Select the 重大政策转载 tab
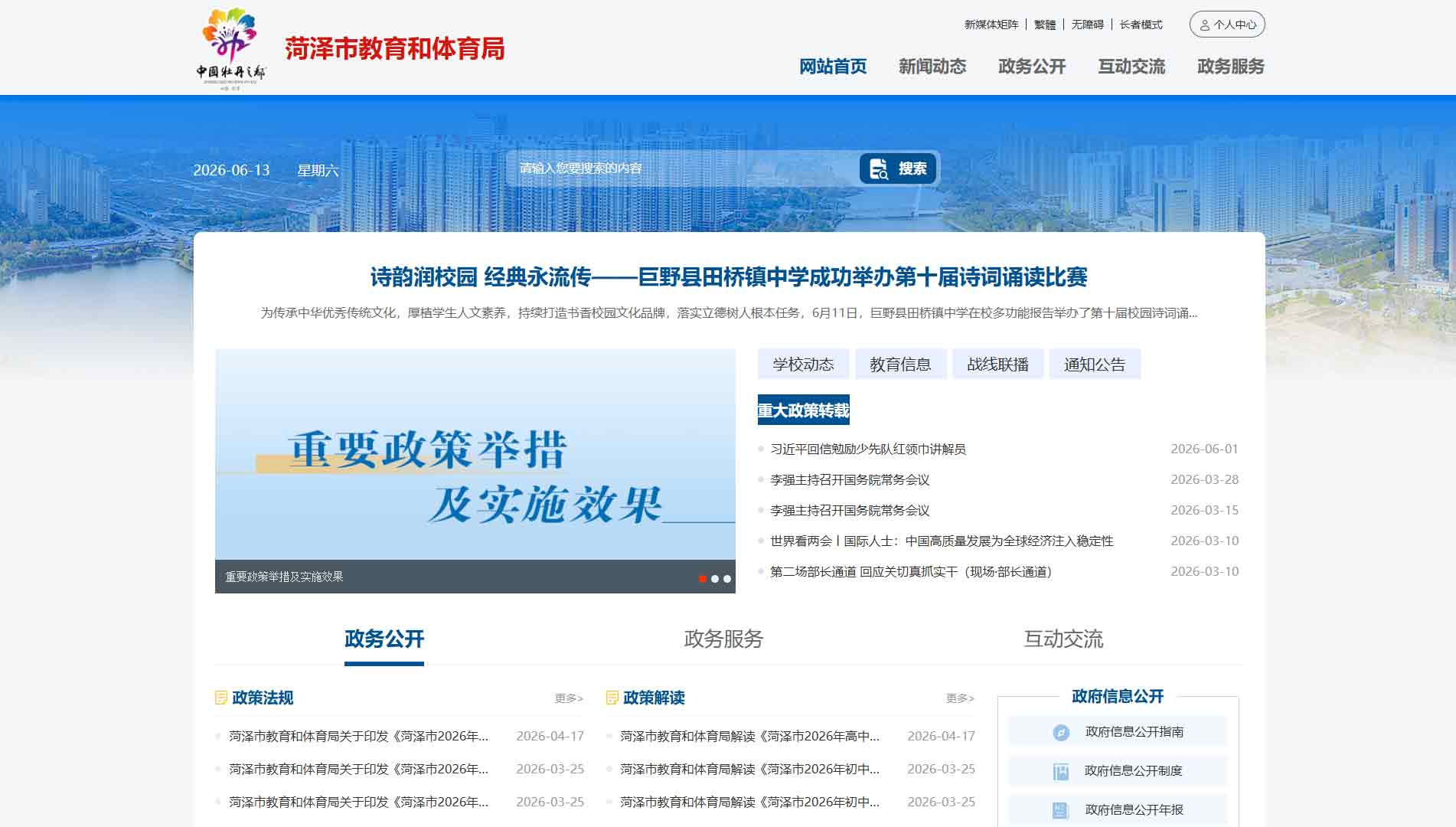 [x=804, y=410]
